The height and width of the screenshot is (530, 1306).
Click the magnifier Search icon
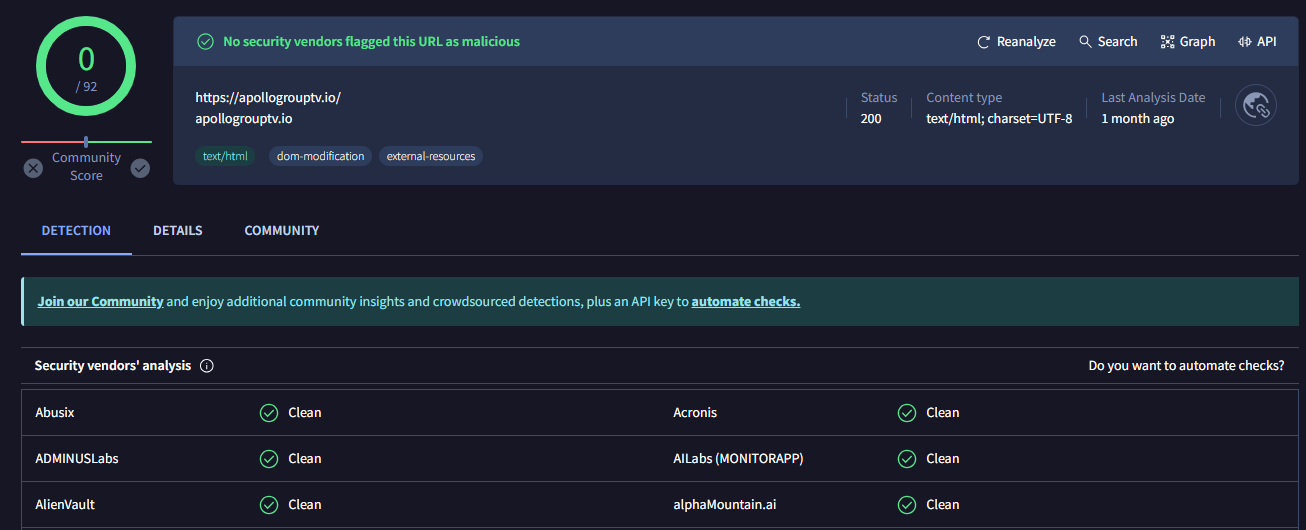(x=1085, y=42)
